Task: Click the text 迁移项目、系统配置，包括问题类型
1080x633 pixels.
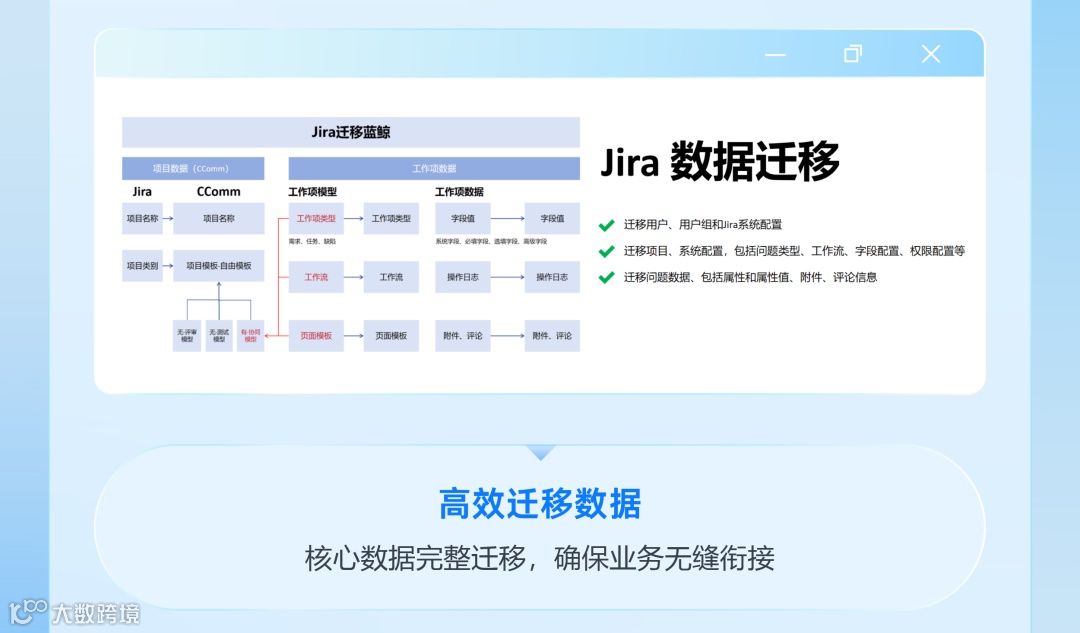Action: [x=794, y=251]
